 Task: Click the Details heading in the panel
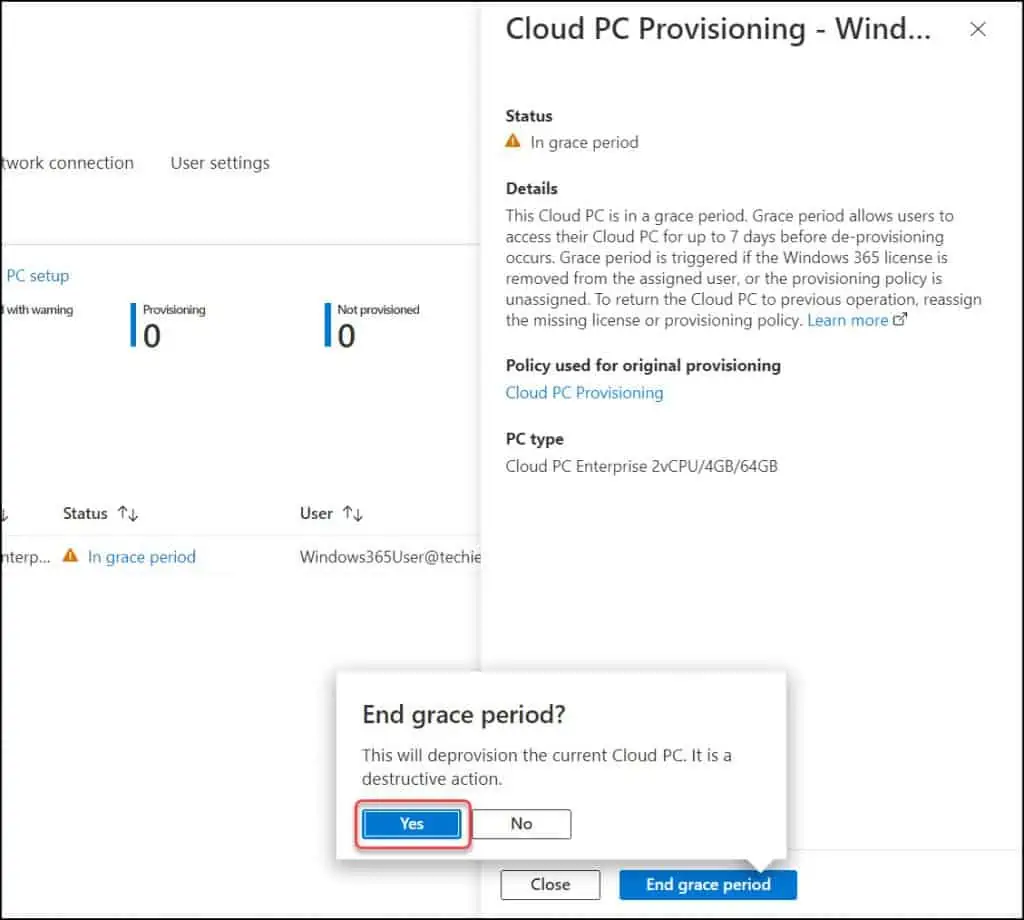pos(532,189)
